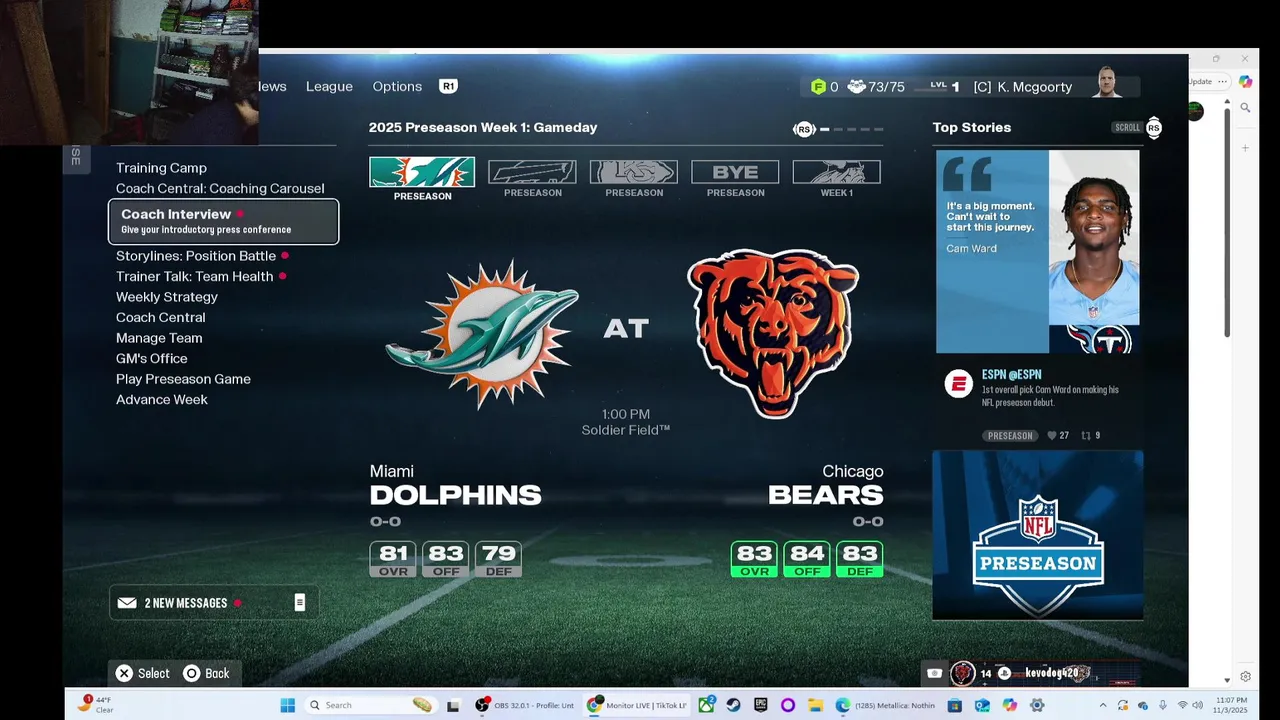Viewport: 1280px width, 720px height.
Task: Click the Chicago Bears large logo
Action: click(773, 333)
